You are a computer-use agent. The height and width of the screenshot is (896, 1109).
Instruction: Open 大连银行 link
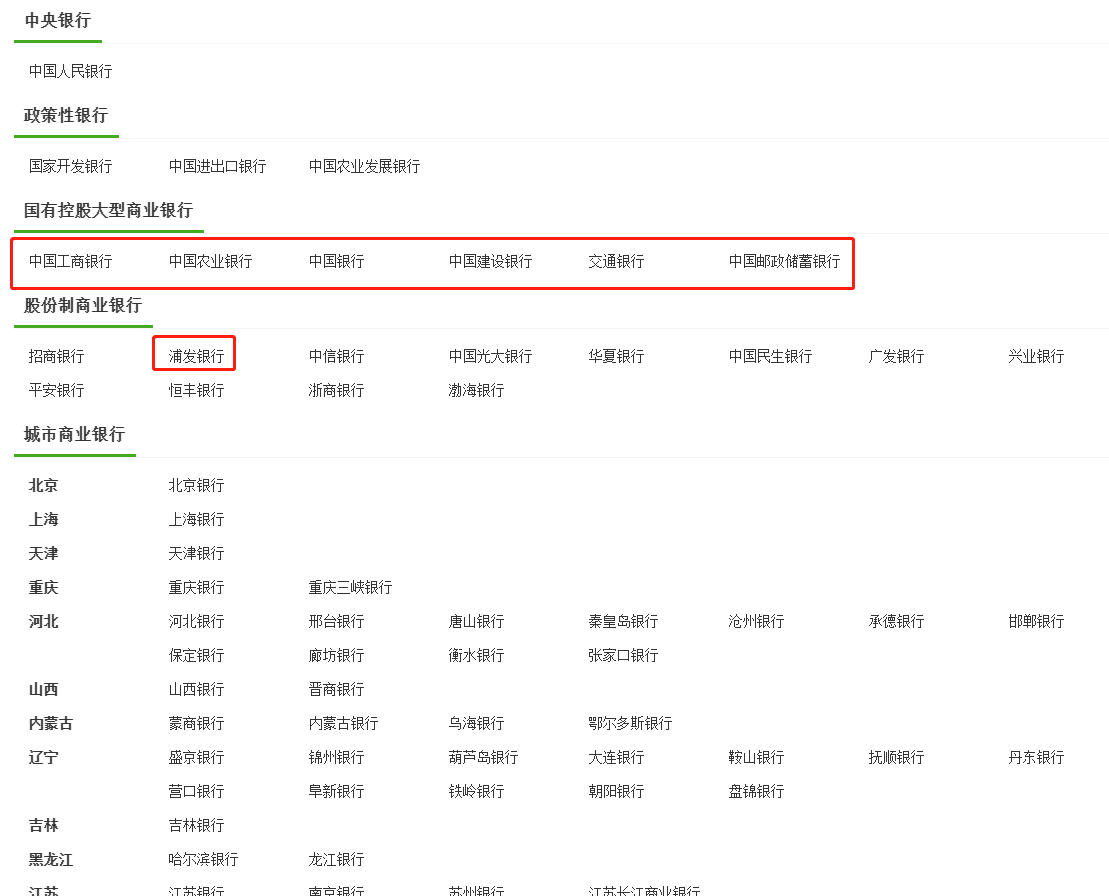[x=616, y=757]
